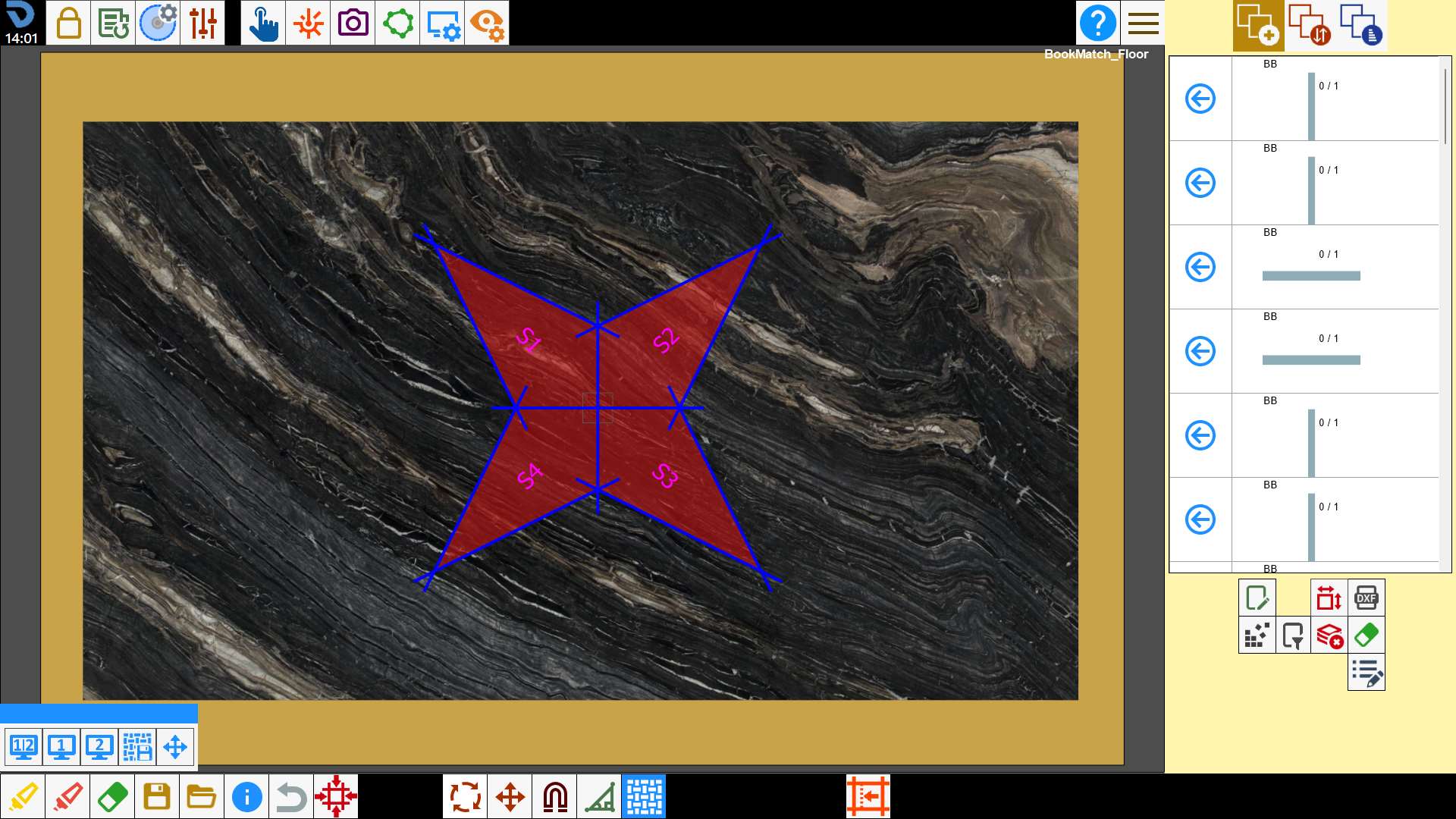Toggle the highlighted grid pattern button

tap(644, 796)
